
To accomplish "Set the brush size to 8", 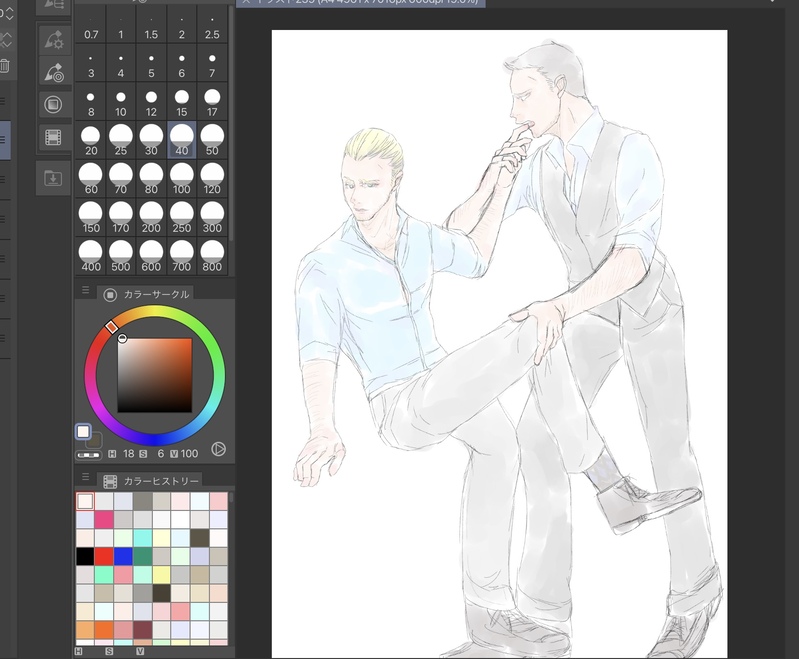I will point(91,102).
